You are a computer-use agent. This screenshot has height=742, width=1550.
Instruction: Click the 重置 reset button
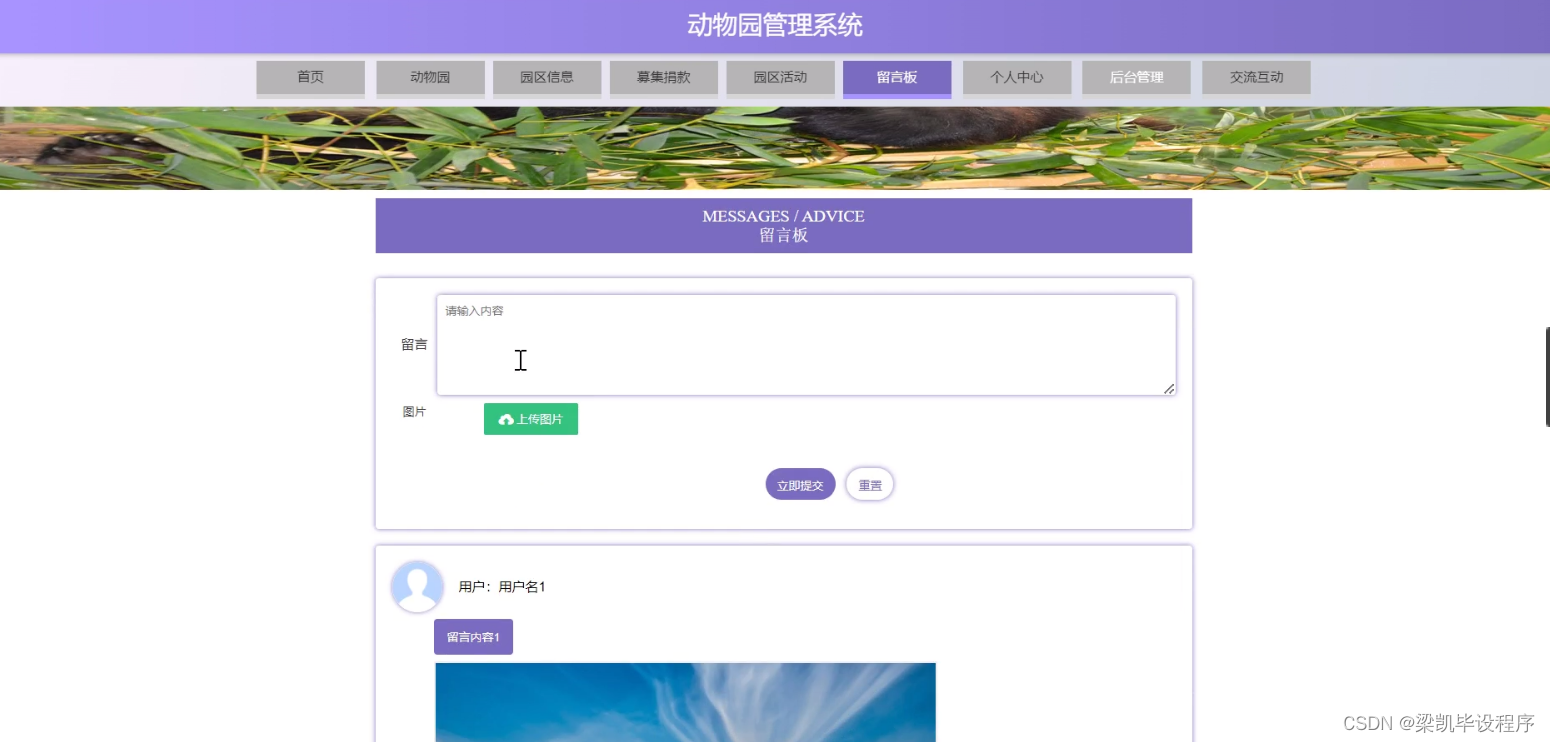[870, 485]
